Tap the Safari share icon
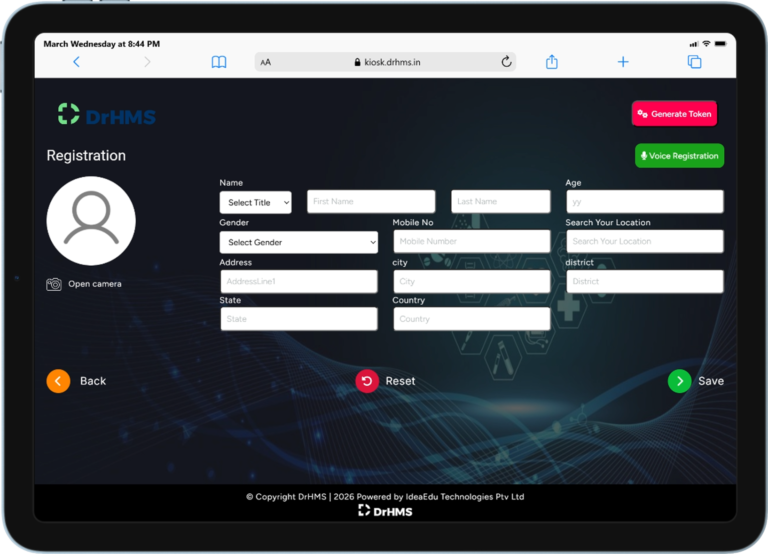This screenshot has width=768, height=554. pos(552,62)
